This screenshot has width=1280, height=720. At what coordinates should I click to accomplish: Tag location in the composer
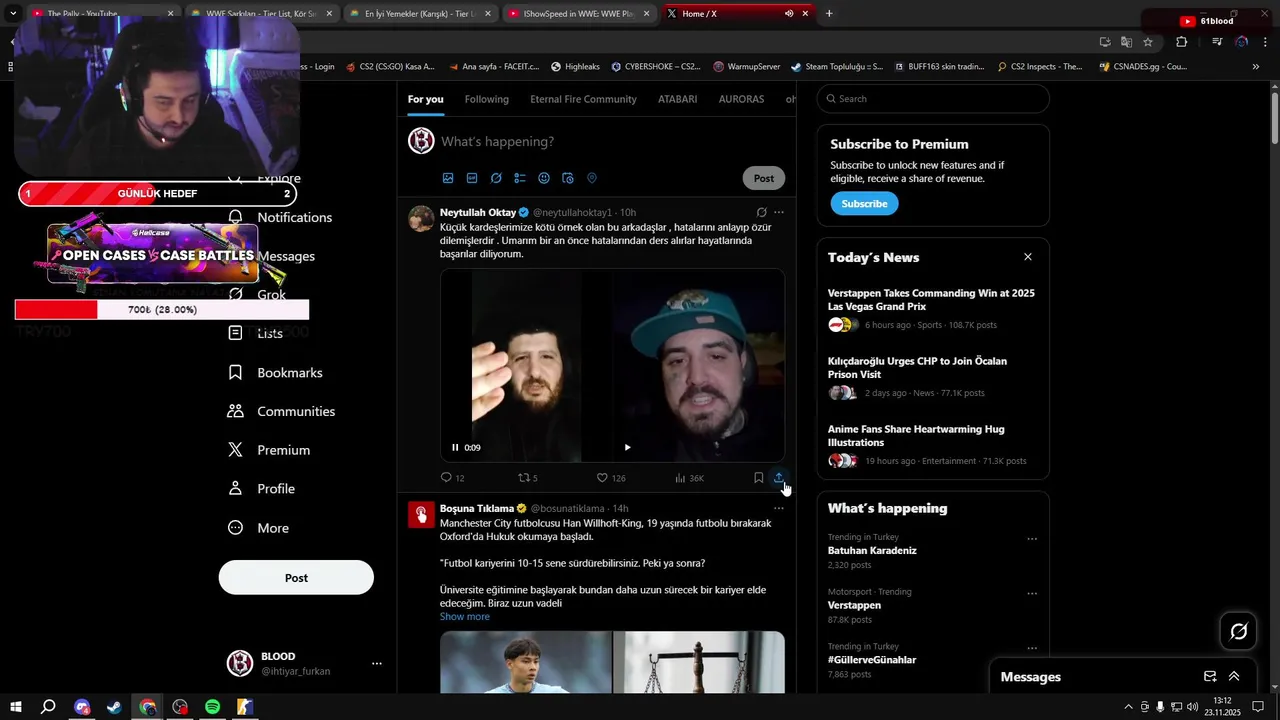[x=592, y=178]
